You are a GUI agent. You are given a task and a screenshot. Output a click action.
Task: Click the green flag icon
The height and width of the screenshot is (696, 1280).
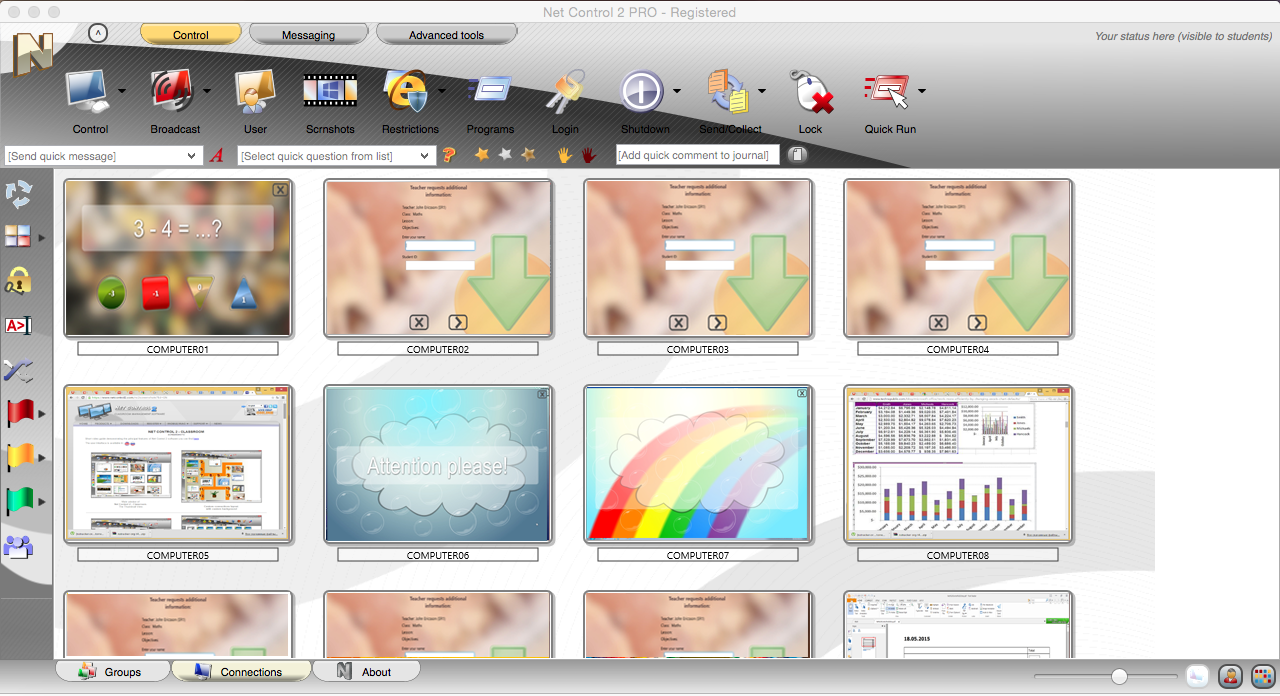click(19, 501)
